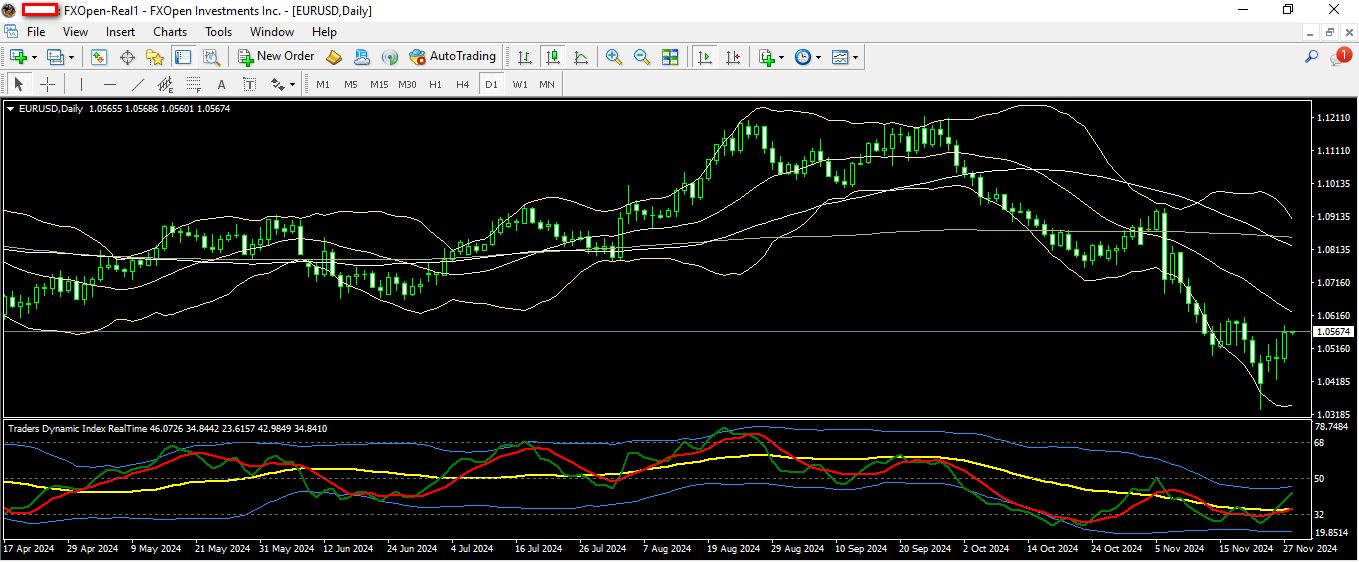
Task: Open the Window menu
Action: pos(272,31)
